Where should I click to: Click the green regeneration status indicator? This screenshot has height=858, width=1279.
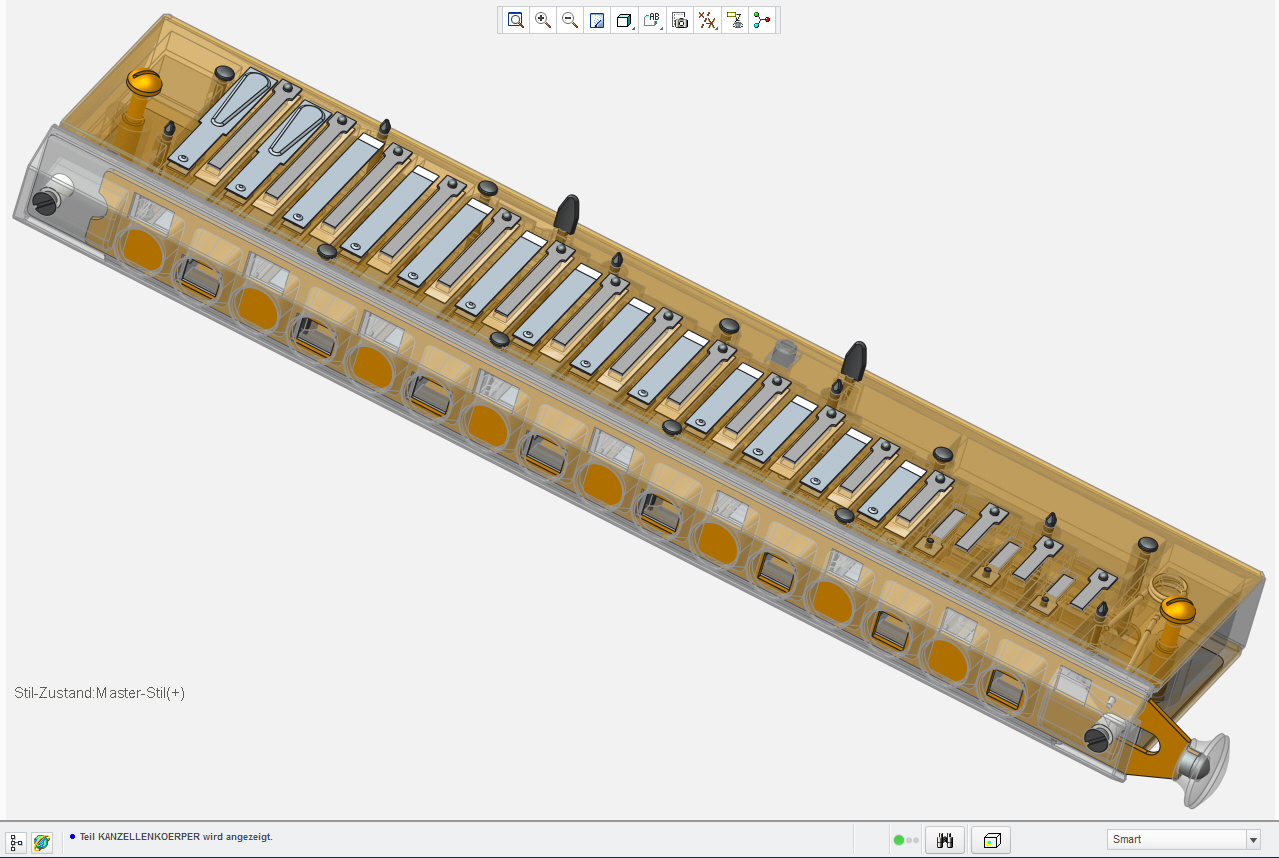898,840
